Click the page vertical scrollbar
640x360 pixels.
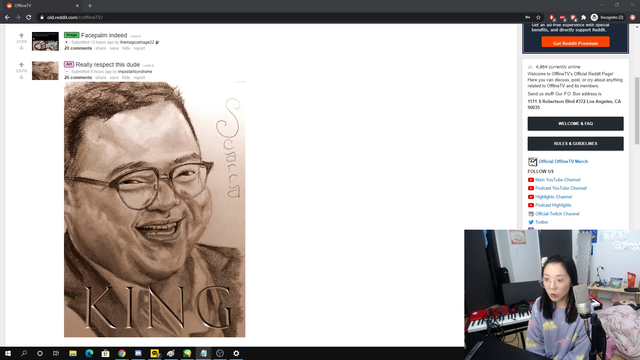click(x=637, y=110)
